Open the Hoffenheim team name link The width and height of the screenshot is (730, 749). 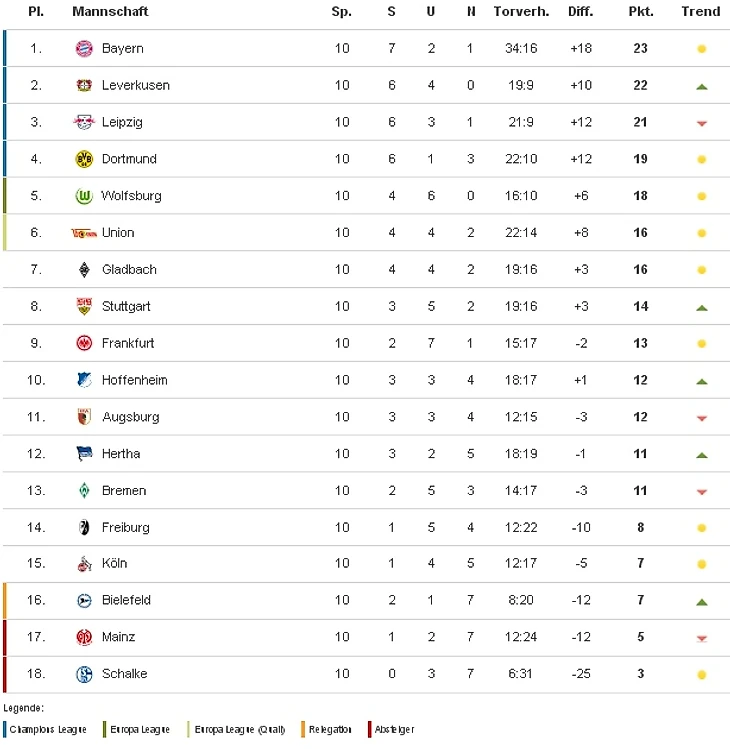(x=135, y=380)
